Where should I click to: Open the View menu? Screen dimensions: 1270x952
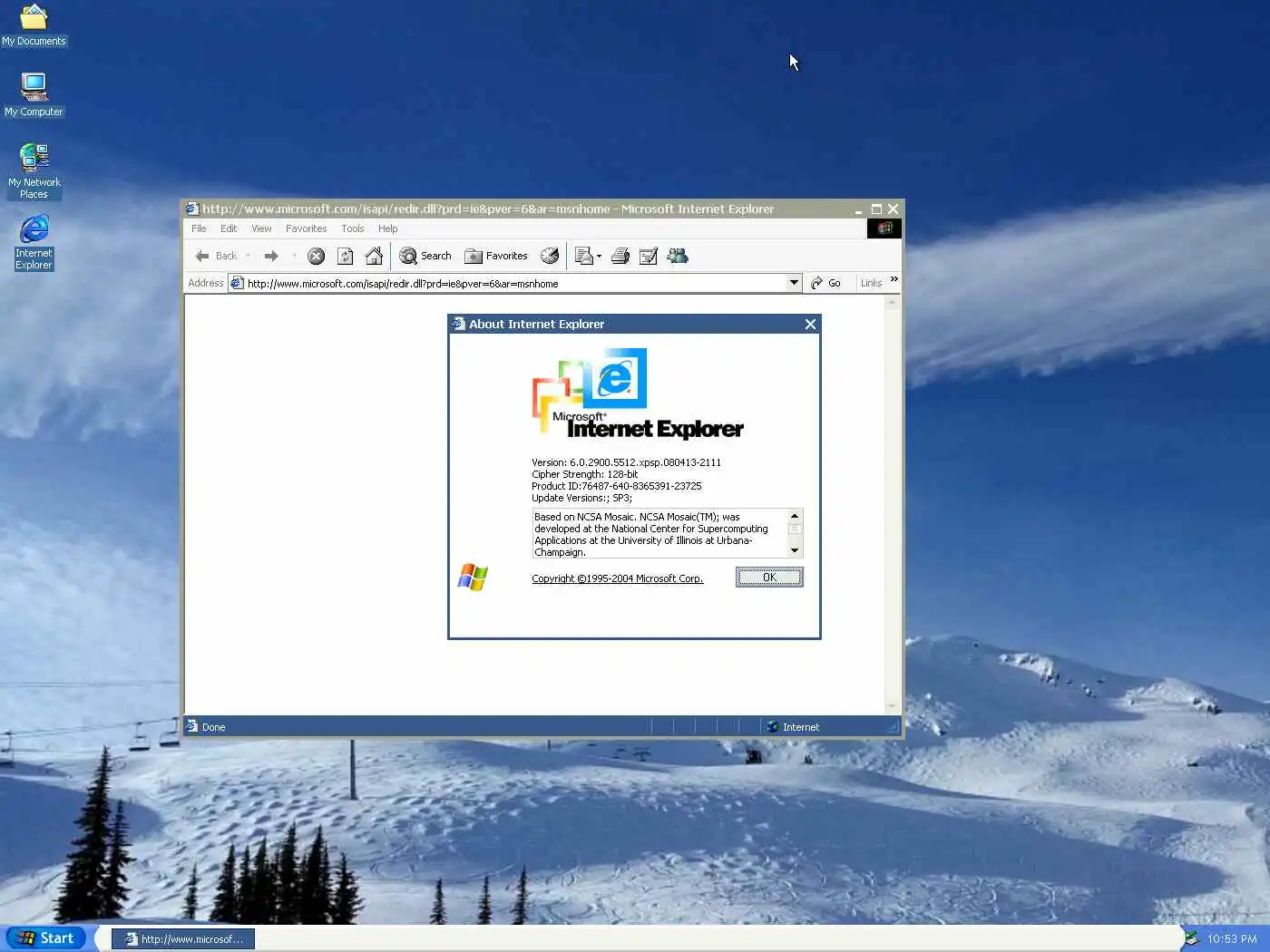261,228
